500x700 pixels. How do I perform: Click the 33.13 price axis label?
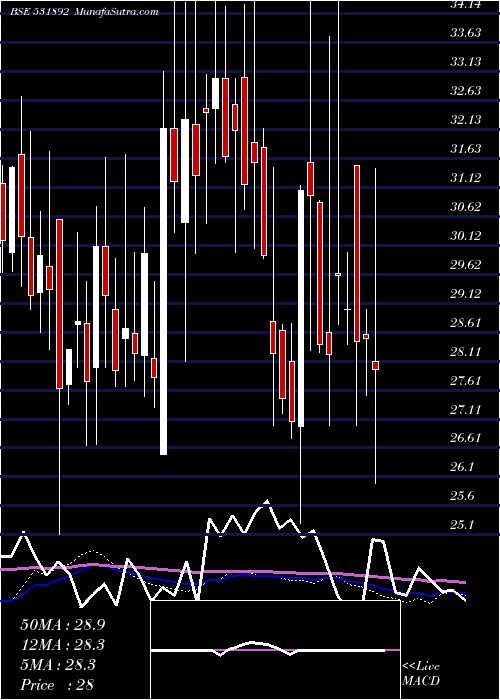click(x=466, y=62)
